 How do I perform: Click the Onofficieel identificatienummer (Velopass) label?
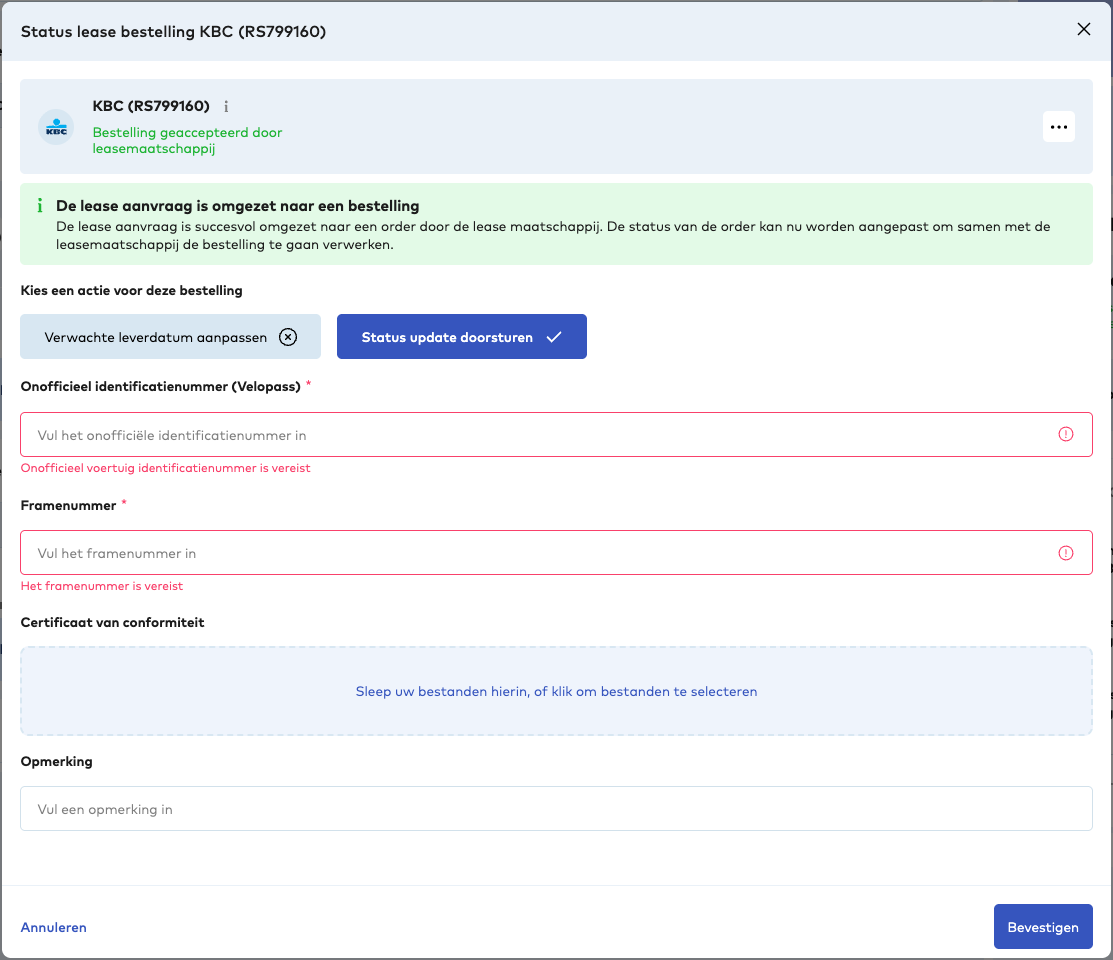pos(160,386)
